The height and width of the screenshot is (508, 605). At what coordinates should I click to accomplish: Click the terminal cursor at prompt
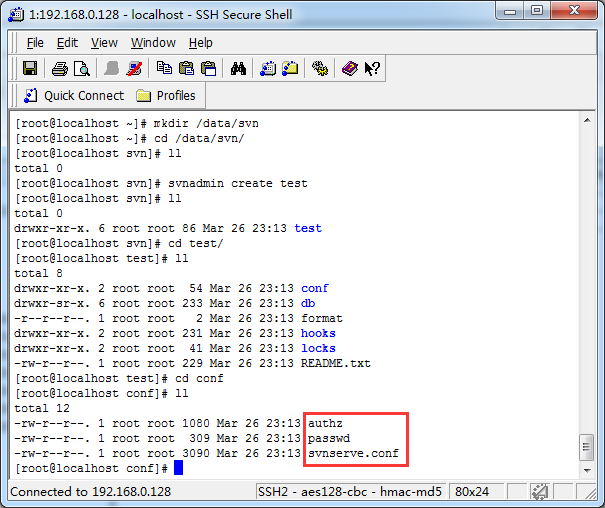tap(178, 468)
